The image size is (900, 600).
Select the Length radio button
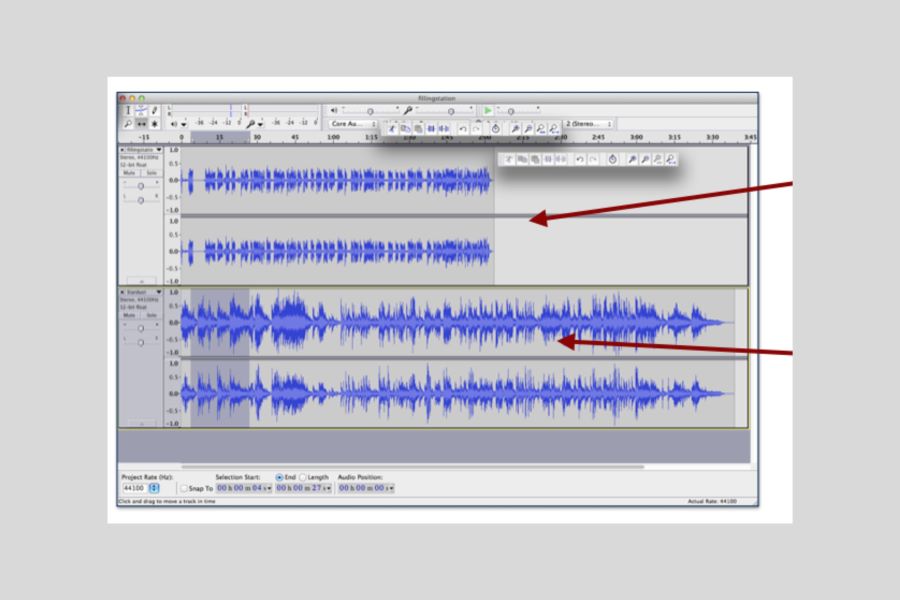pos(302,477)
